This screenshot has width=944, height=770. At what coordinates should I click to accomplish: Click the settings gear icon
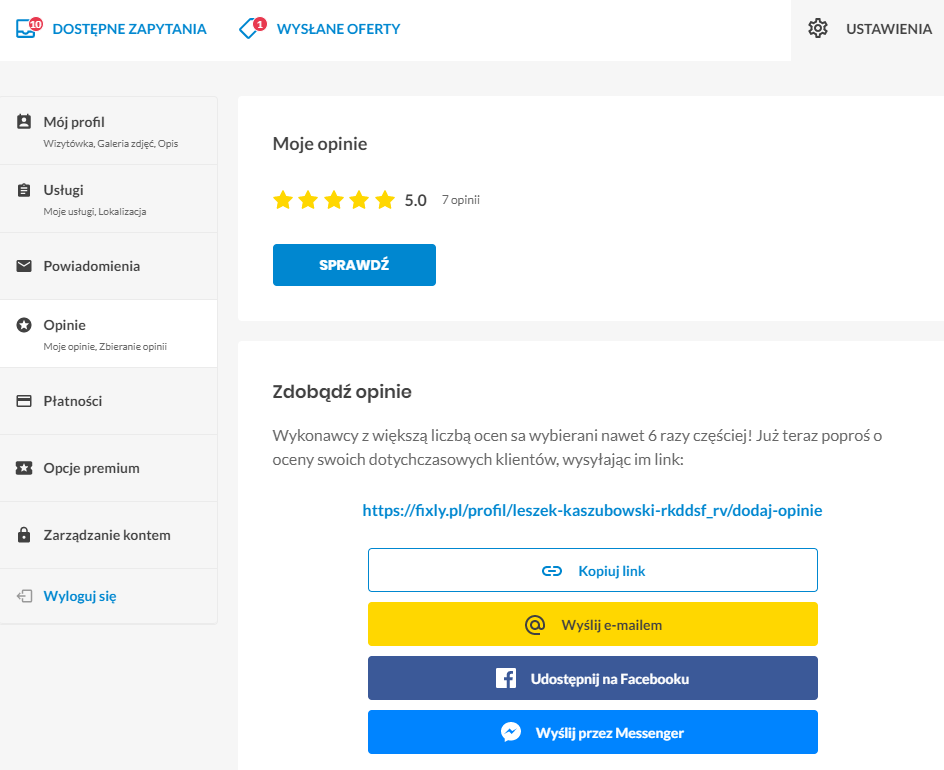pos(818,28)
